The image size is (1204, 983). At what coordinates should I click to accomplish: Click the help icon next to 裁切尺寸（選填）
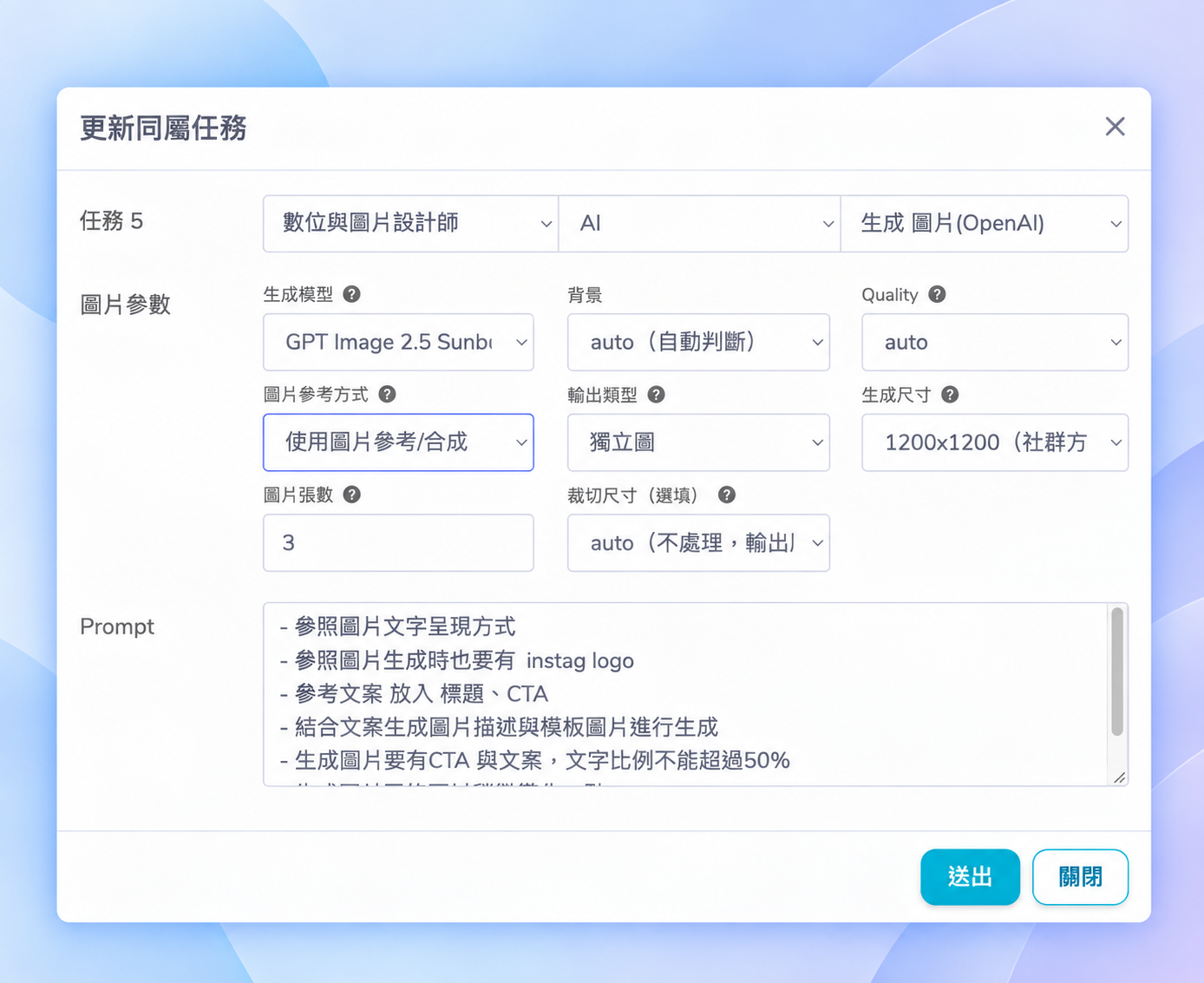click(x=727, y=495)
